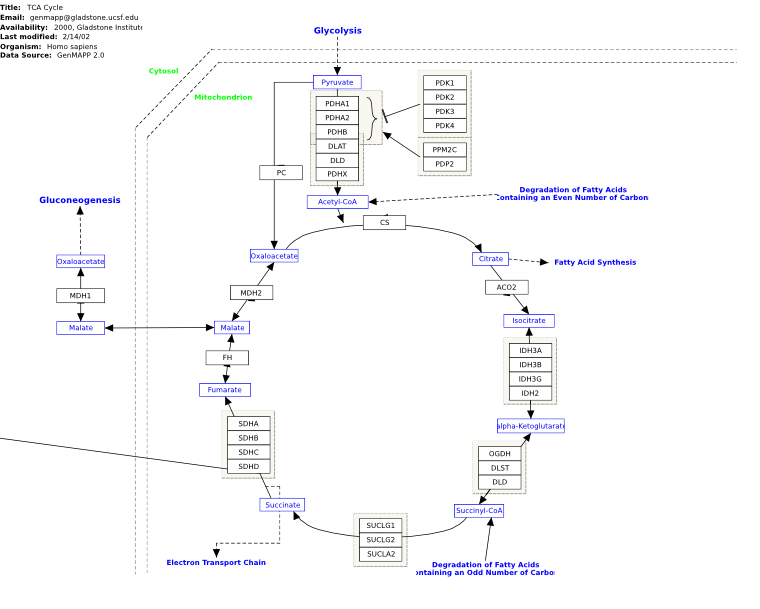Select the Succinate metabolite node
760x609 pixels.
tap(282, 505)
